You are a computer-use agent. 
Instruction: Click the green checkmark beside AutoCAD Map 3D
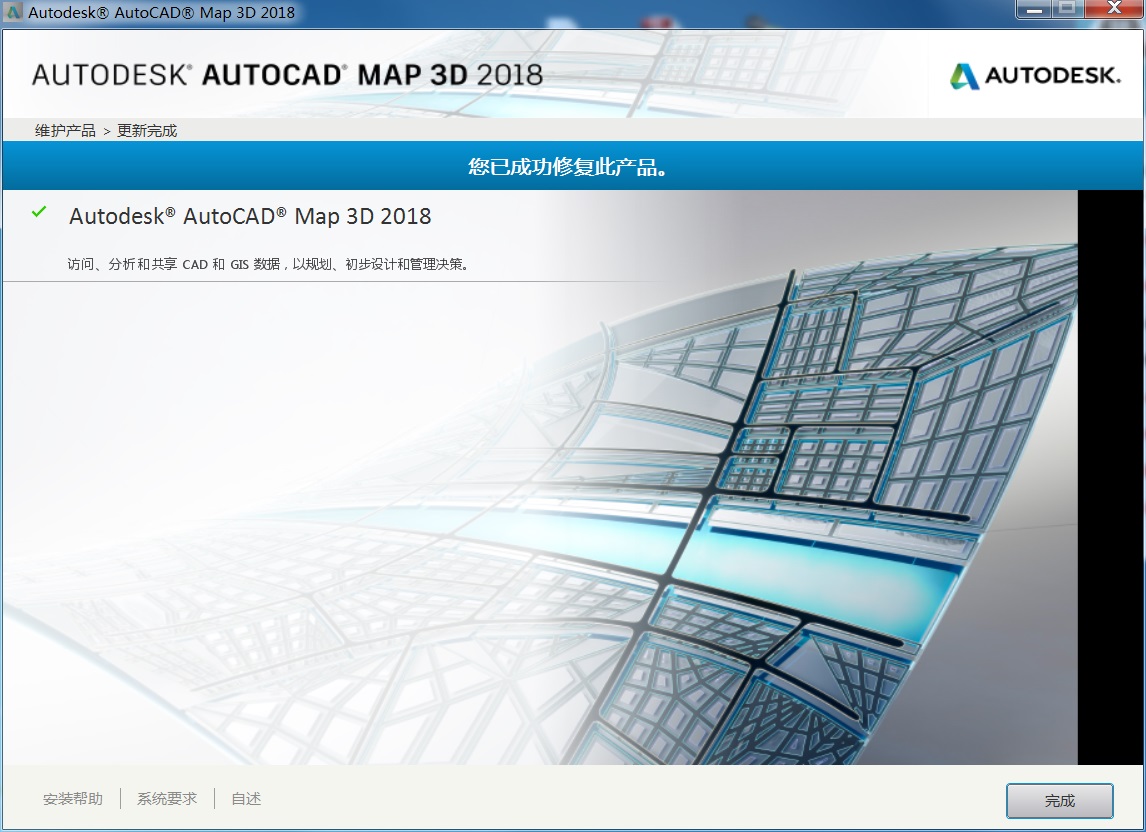click(39, 212)
